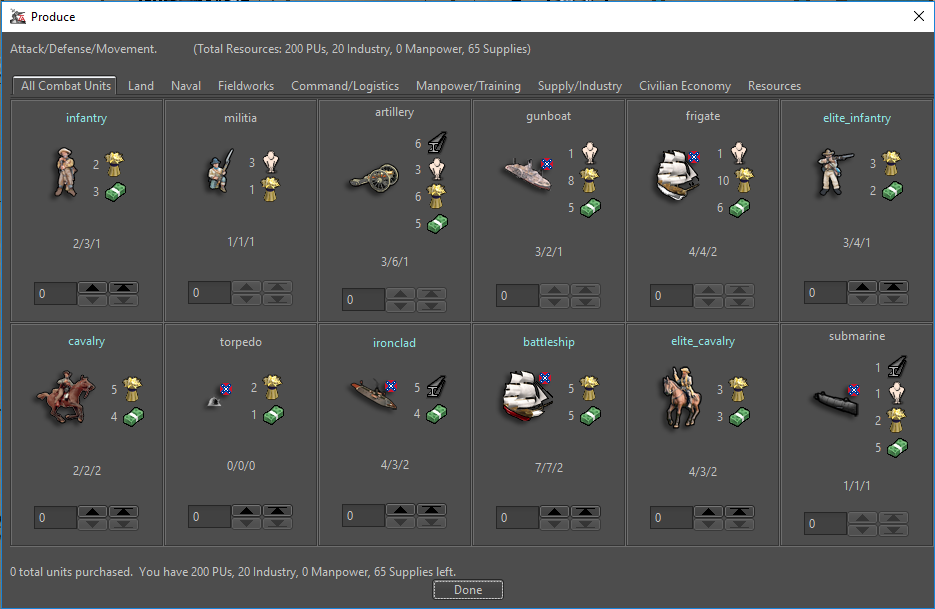Increment cavalry count with up arrow
935x609 pixels.
click(x=93, y=512)
